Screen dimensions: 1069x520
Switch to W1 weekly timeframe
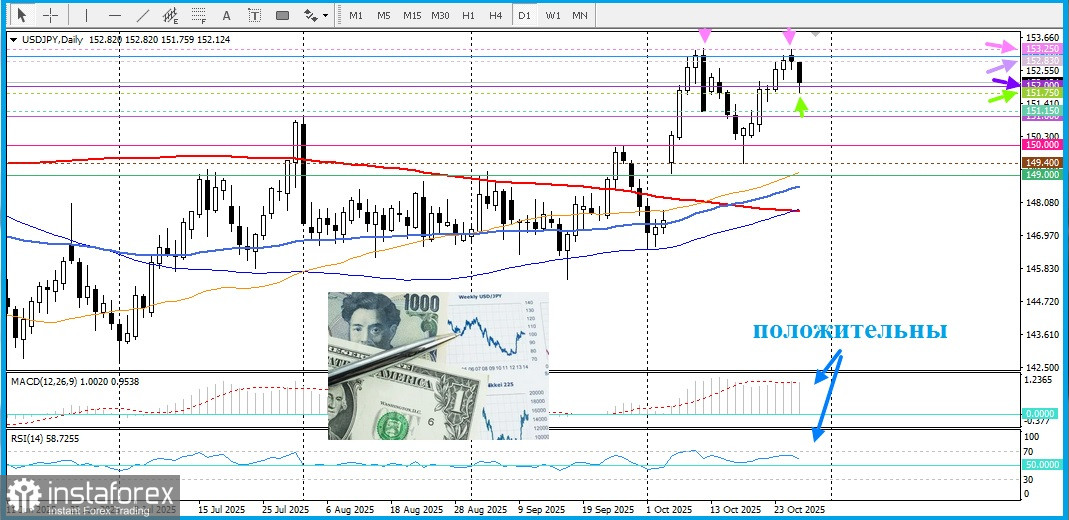click(x=553, y=15)
